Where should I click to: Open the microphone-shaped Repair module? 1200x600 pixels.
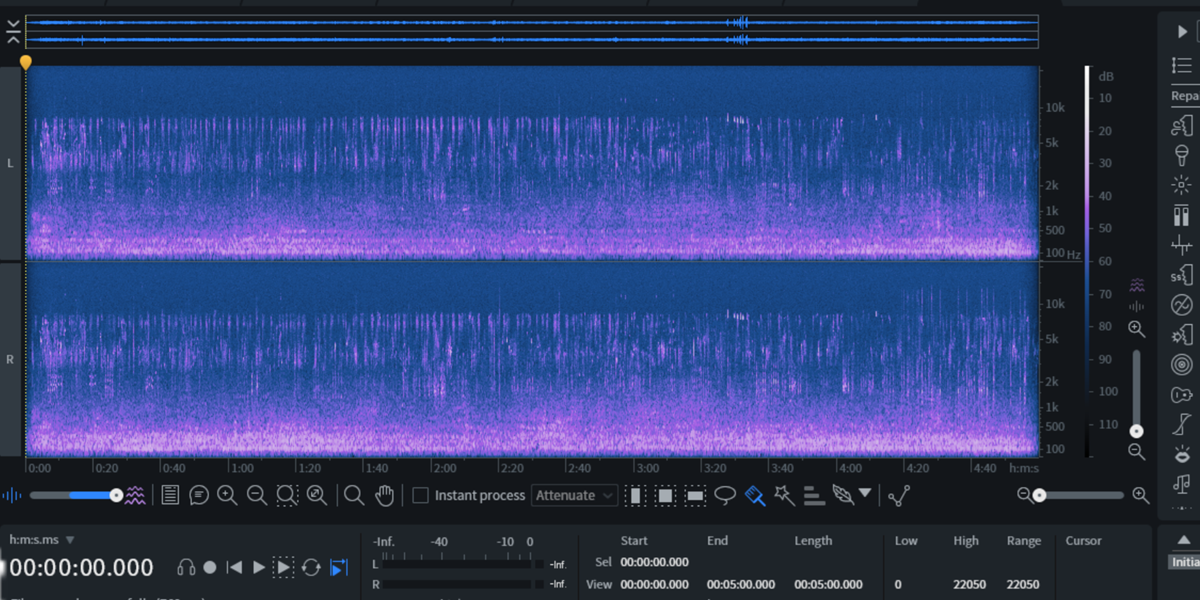(1182, 155)
